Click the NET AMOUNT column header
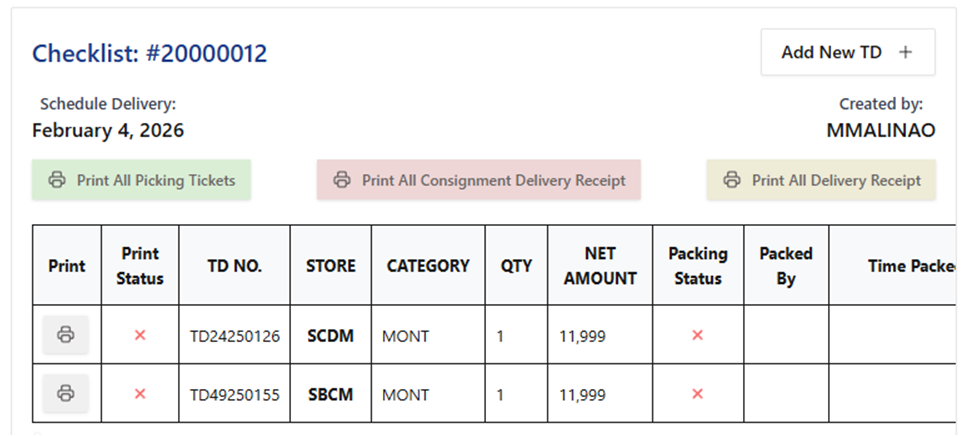 pos(600,266)
